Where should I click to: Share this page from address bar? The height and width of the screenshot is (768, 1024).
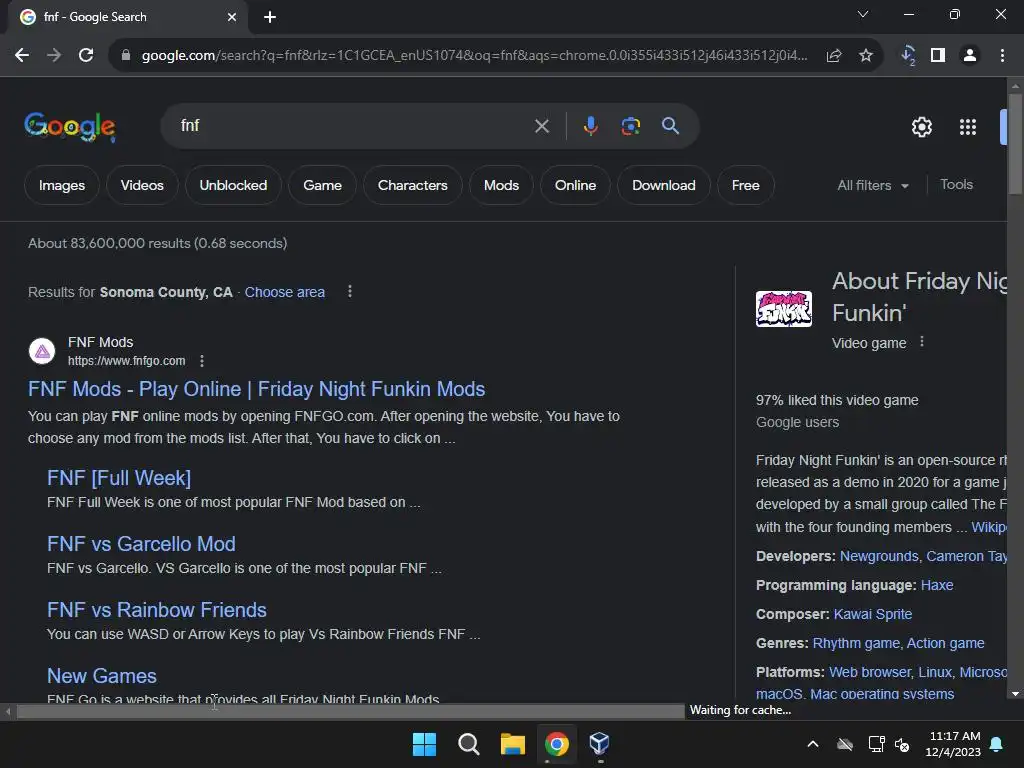833,56
